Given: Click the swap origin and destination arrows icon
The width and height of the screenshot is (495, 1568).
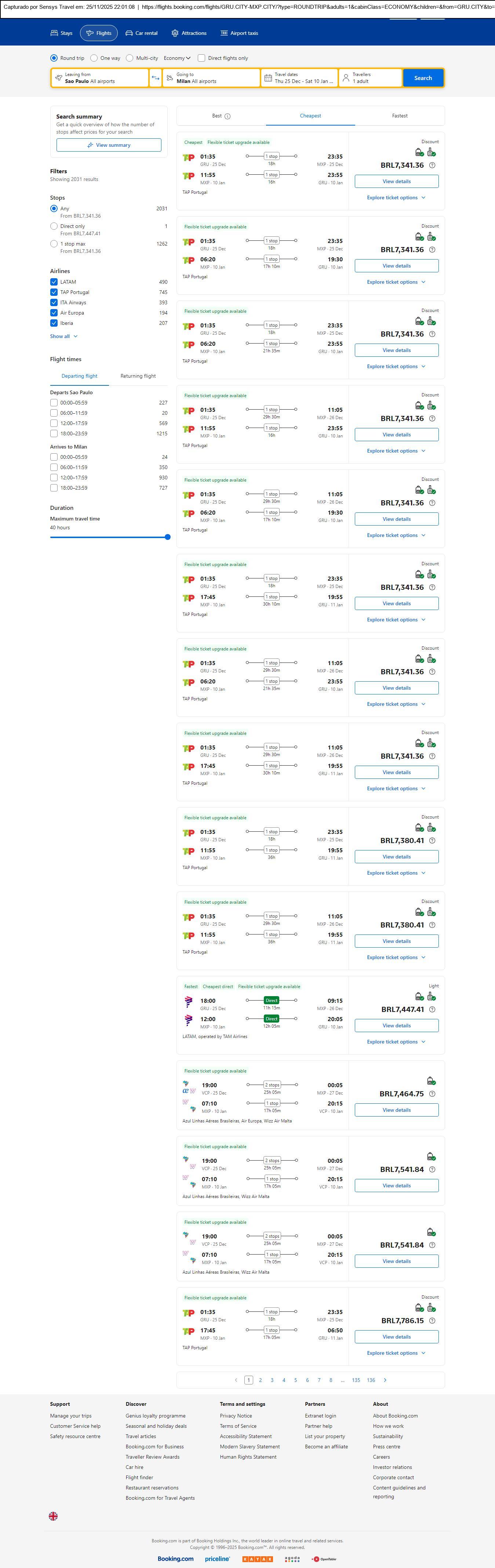Looking at the screenshot, I should [x=155, y=78].
